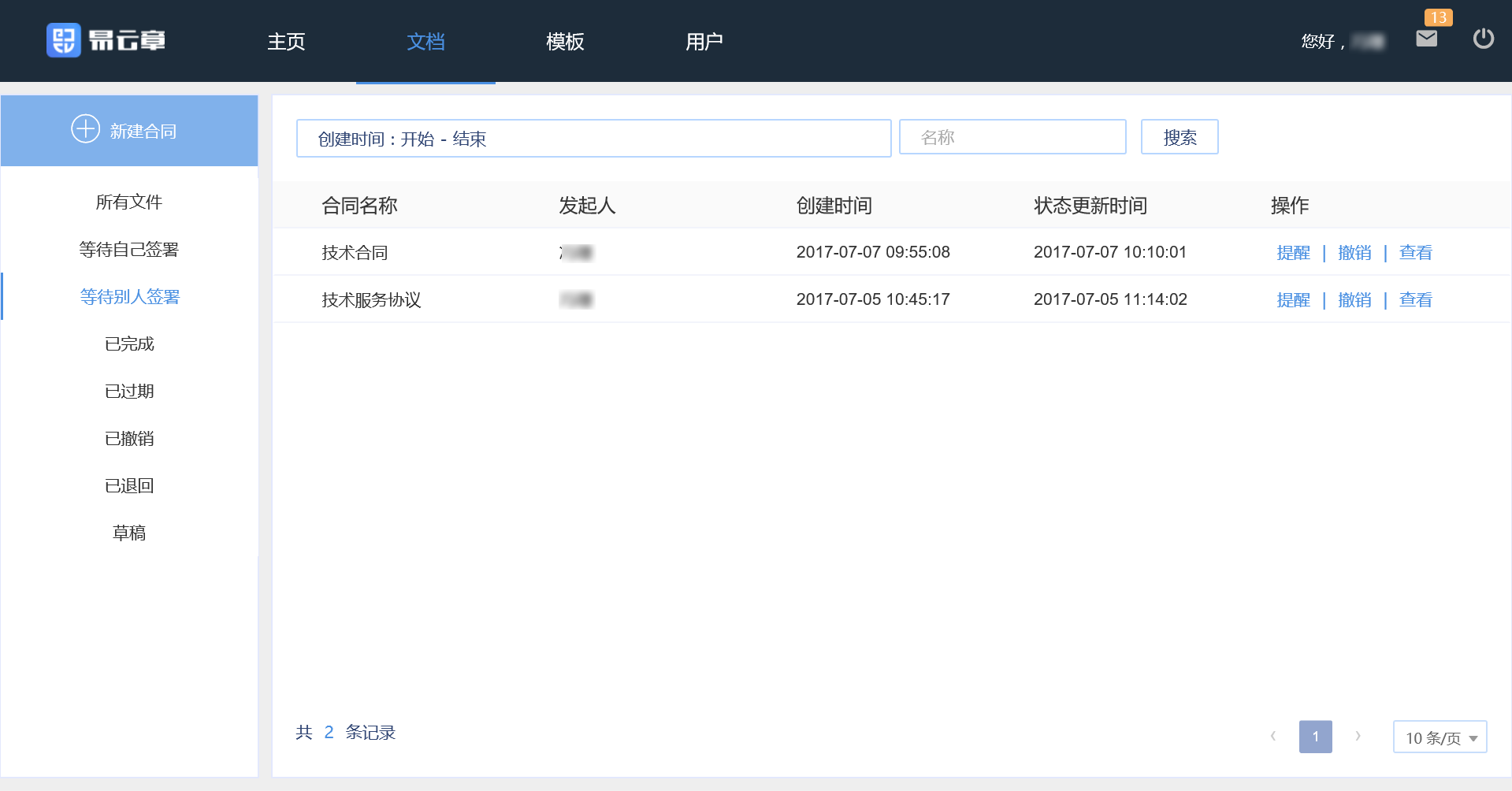Open the 用户 tab
Screen dimensions: 1512x791
tap(704, 42)
